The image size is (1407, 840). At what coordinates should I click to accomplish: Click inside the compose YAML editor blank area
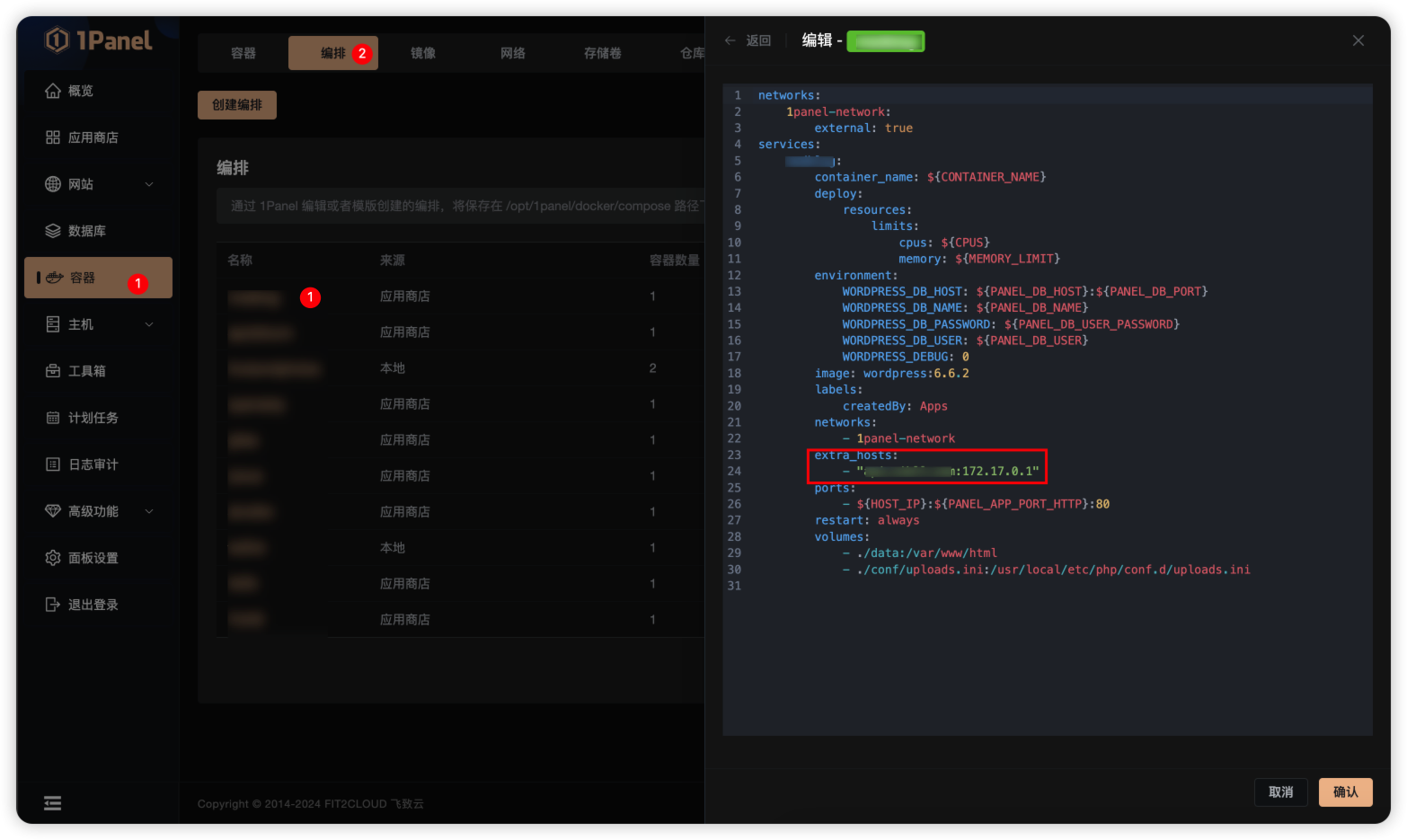click(1048, 665)
